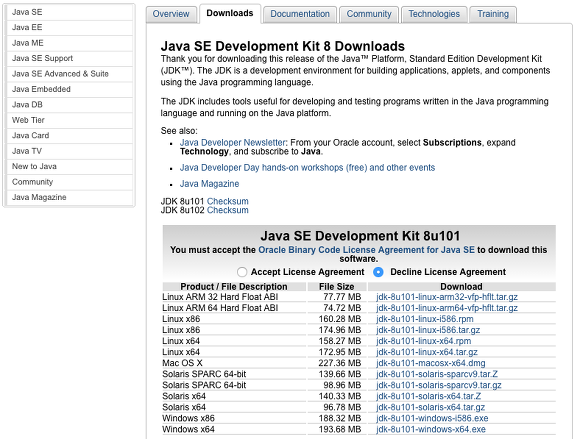Open Java Card sidebar item

(x=70, y=136)
